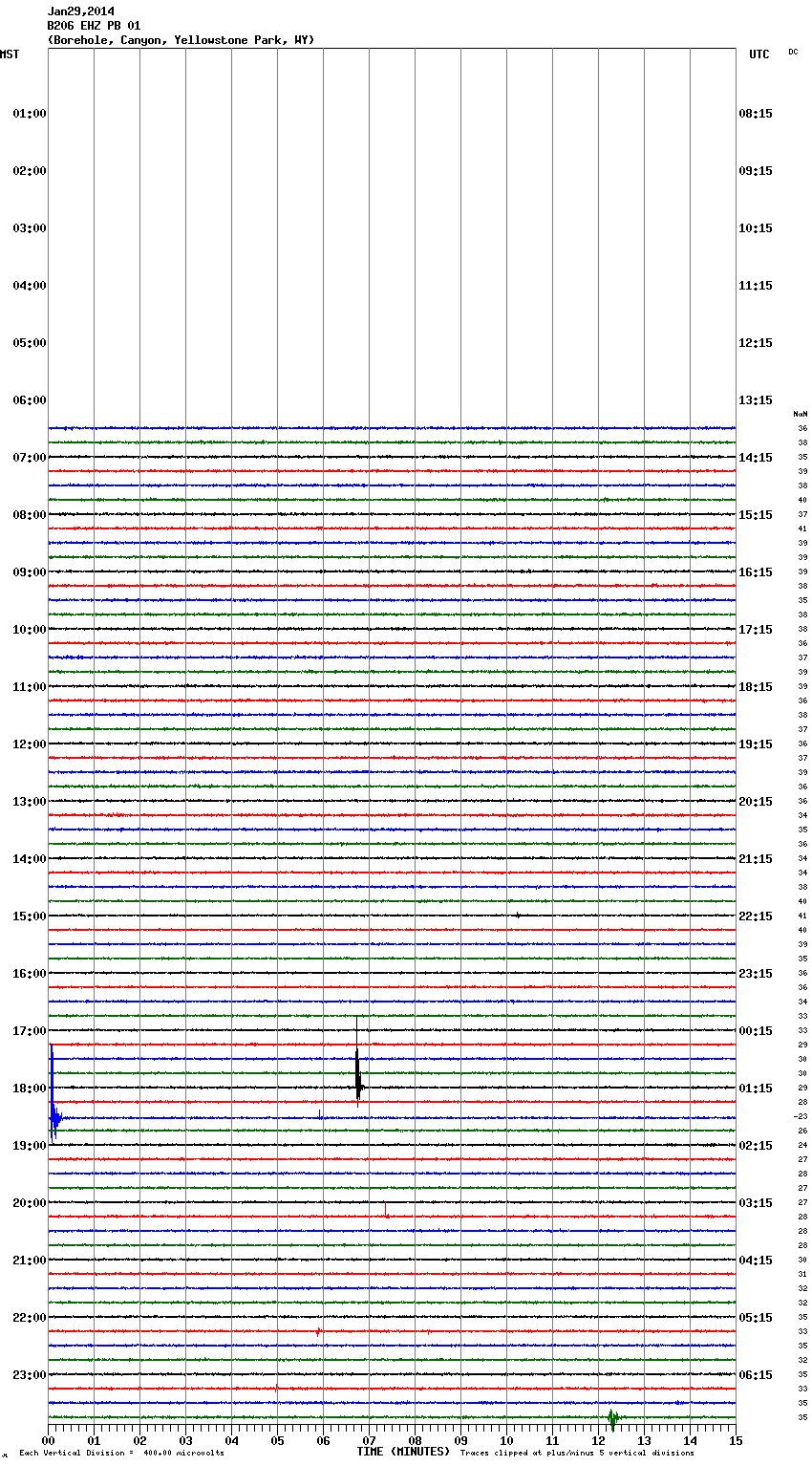The height and width of the screenshot is (1466, 812).
Task: Click the MST hour label 05:00
Action: click(x=30, y=343)
